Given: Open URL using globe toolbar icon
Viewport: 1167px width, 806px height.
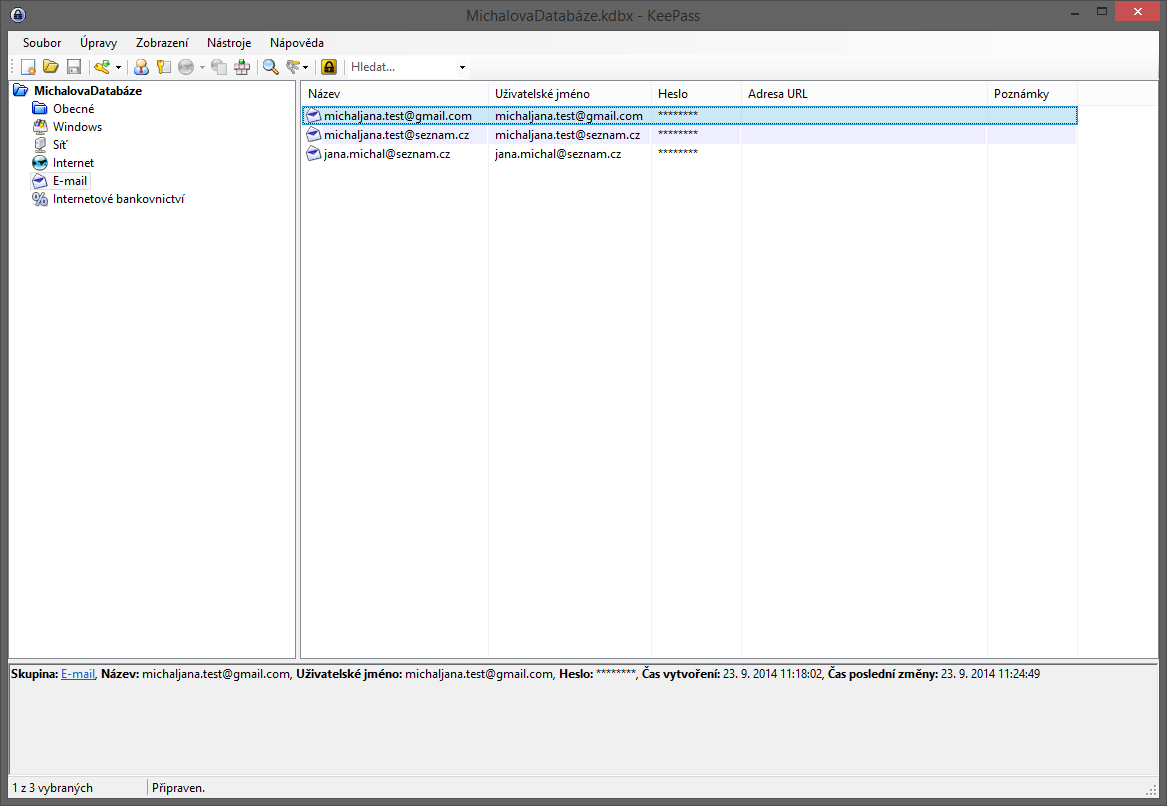Looking at the screenshot, I should tap(186, 67).
